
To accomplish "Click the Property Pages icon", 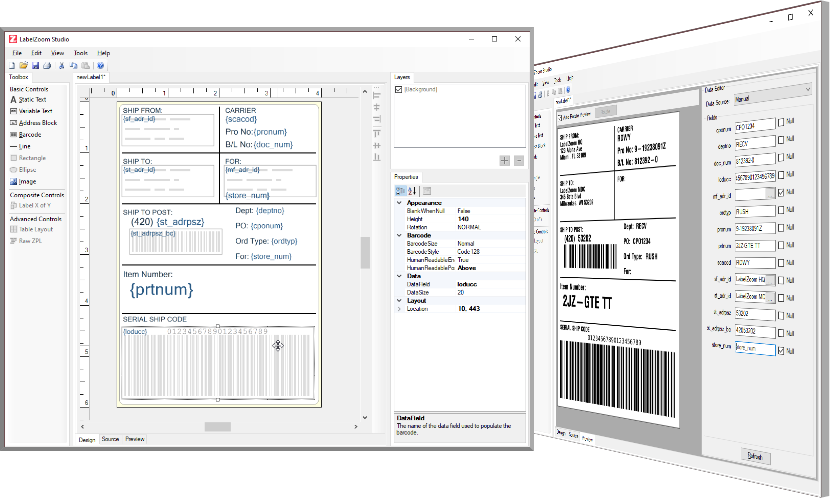I will [x=427, y=191].
